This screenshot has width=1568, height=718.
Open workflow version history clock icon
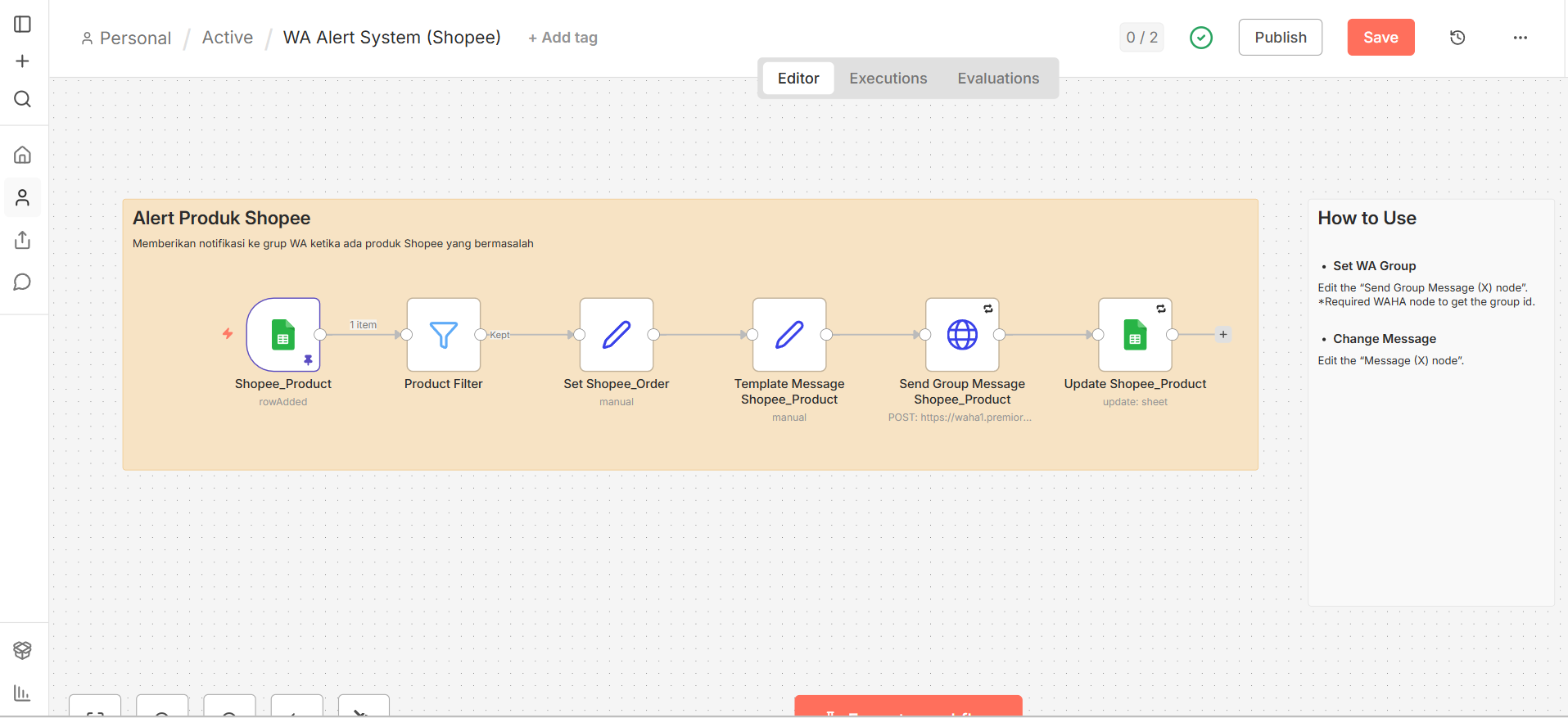click(x=1457, y=38)
